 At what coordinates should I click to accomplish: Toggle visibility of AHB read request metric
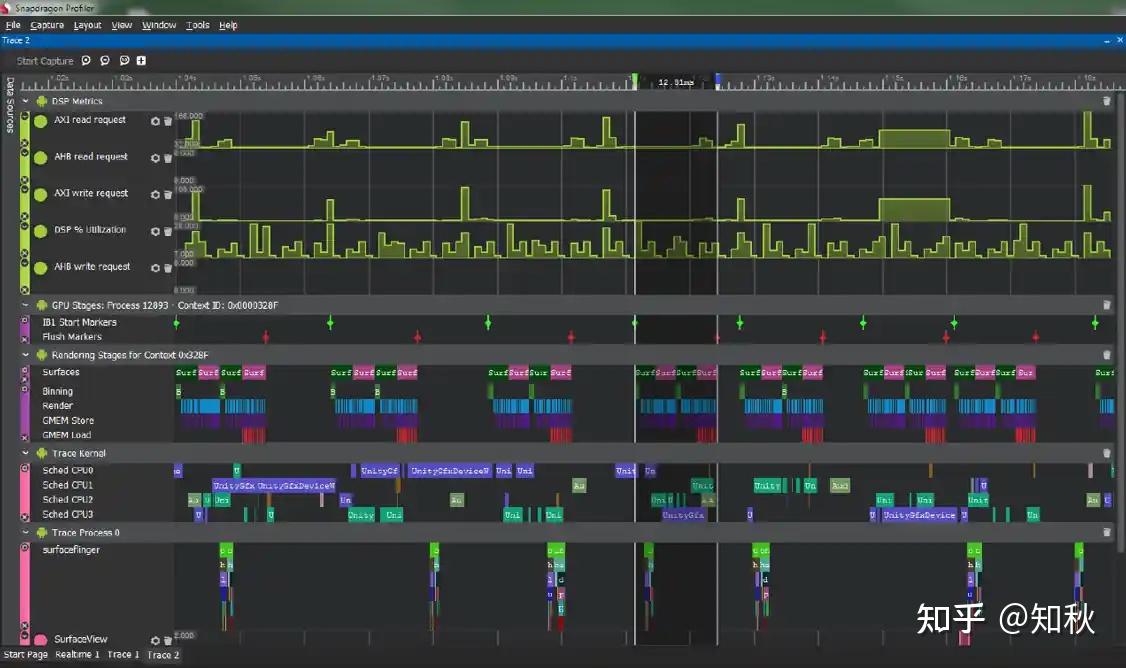point(40,157)
